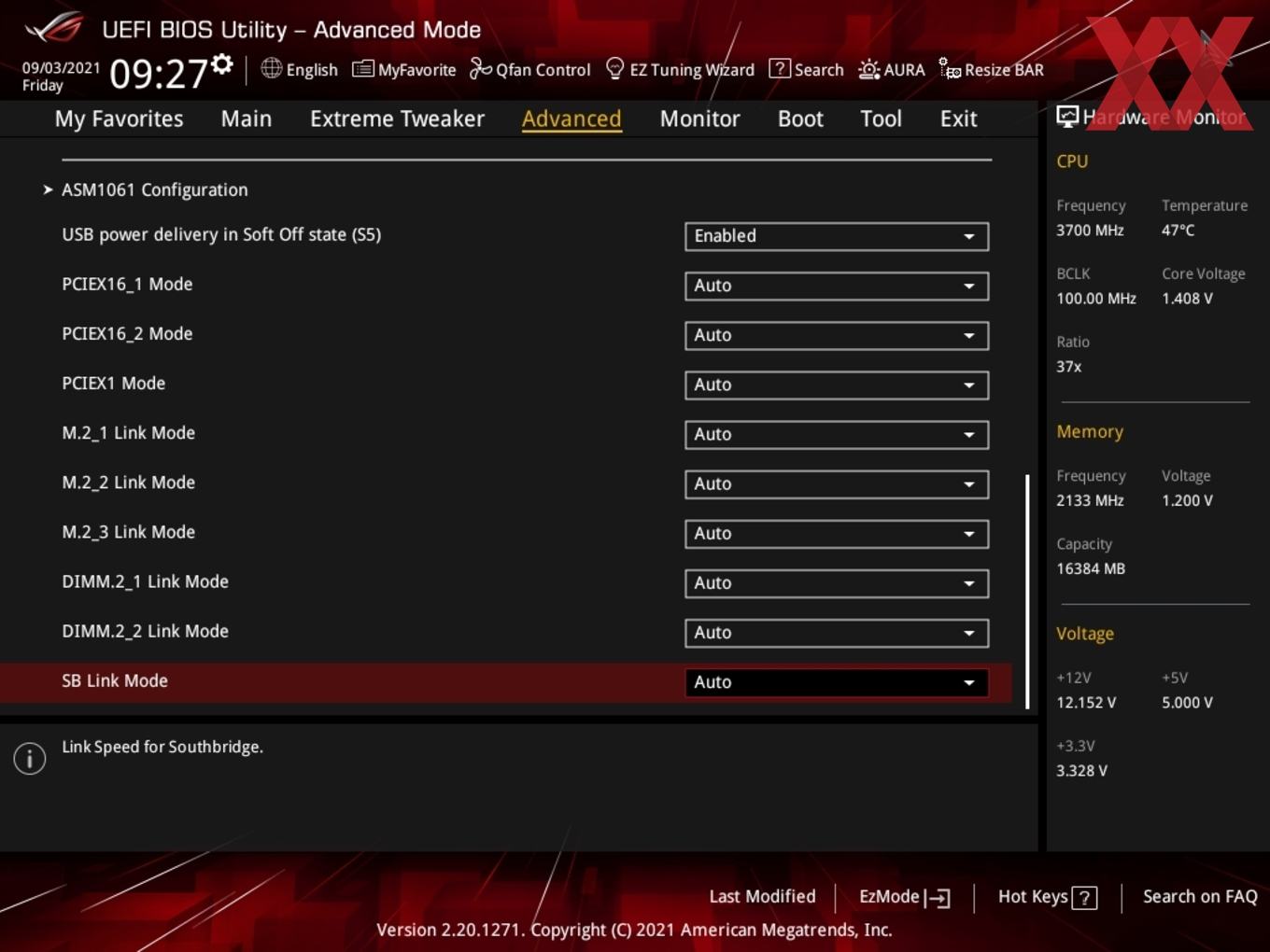Select DIMM.2_2 Link Mode label
The width and height of the screenshot is (1270, 952).
pos(145,631)
